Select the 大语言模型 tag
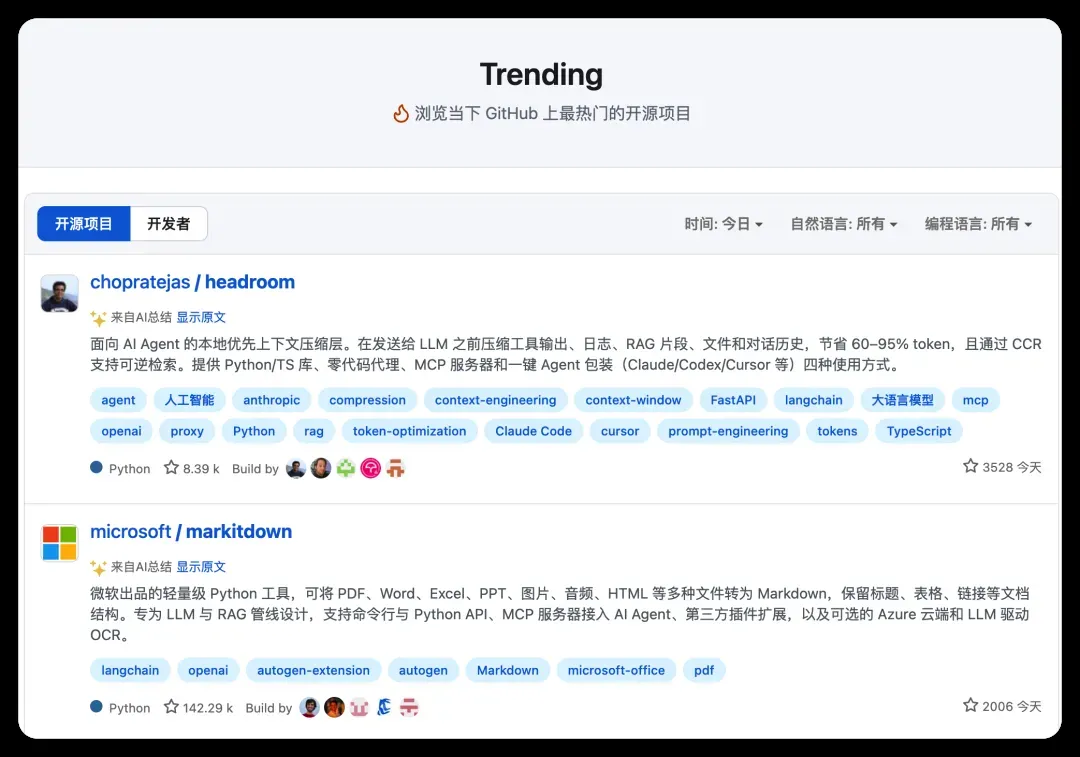The height and width of the screenshot is (757, 1080). [902, 400]
